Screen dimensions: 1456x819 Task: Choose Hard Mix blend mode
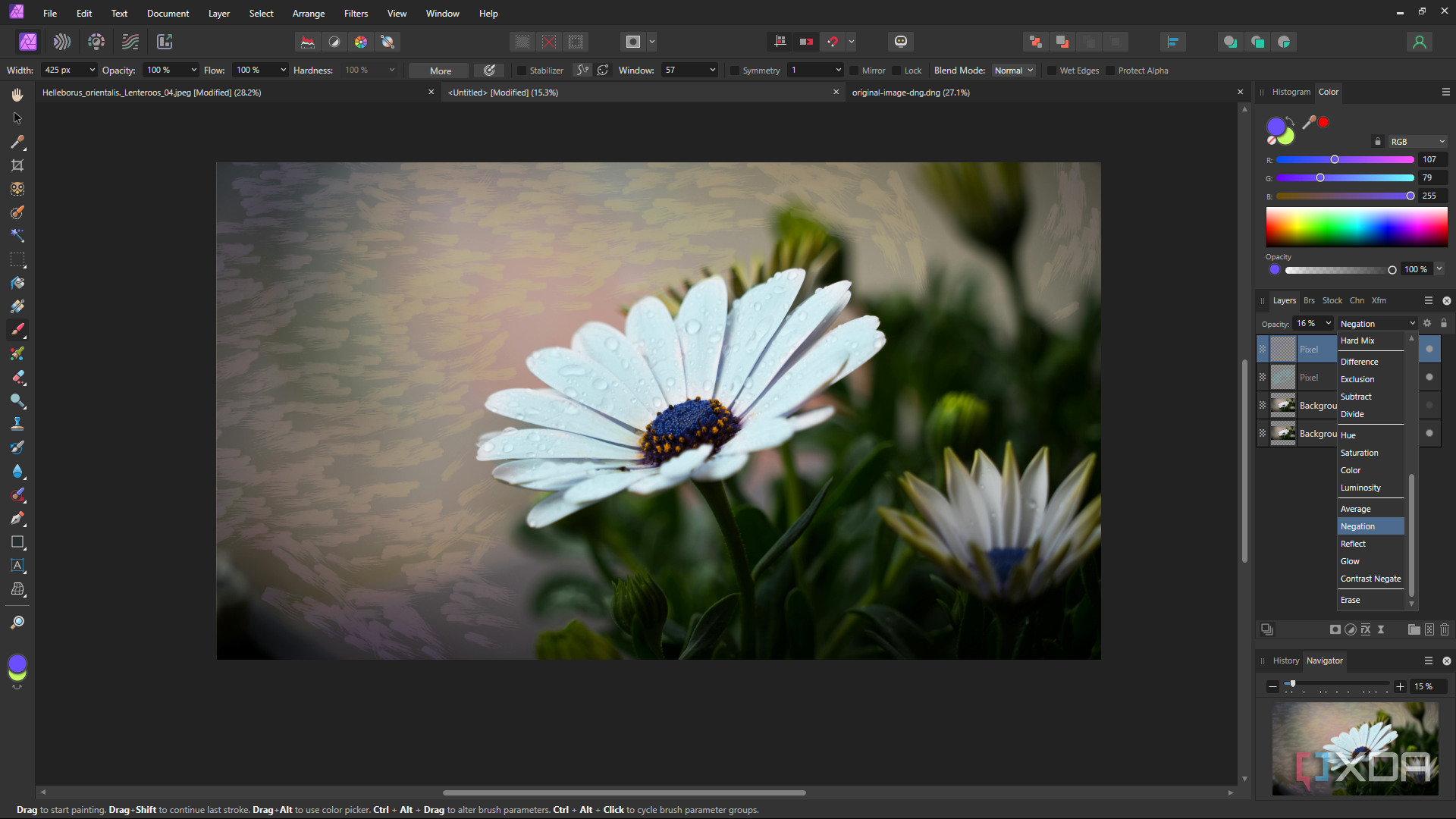[1370, 340]
